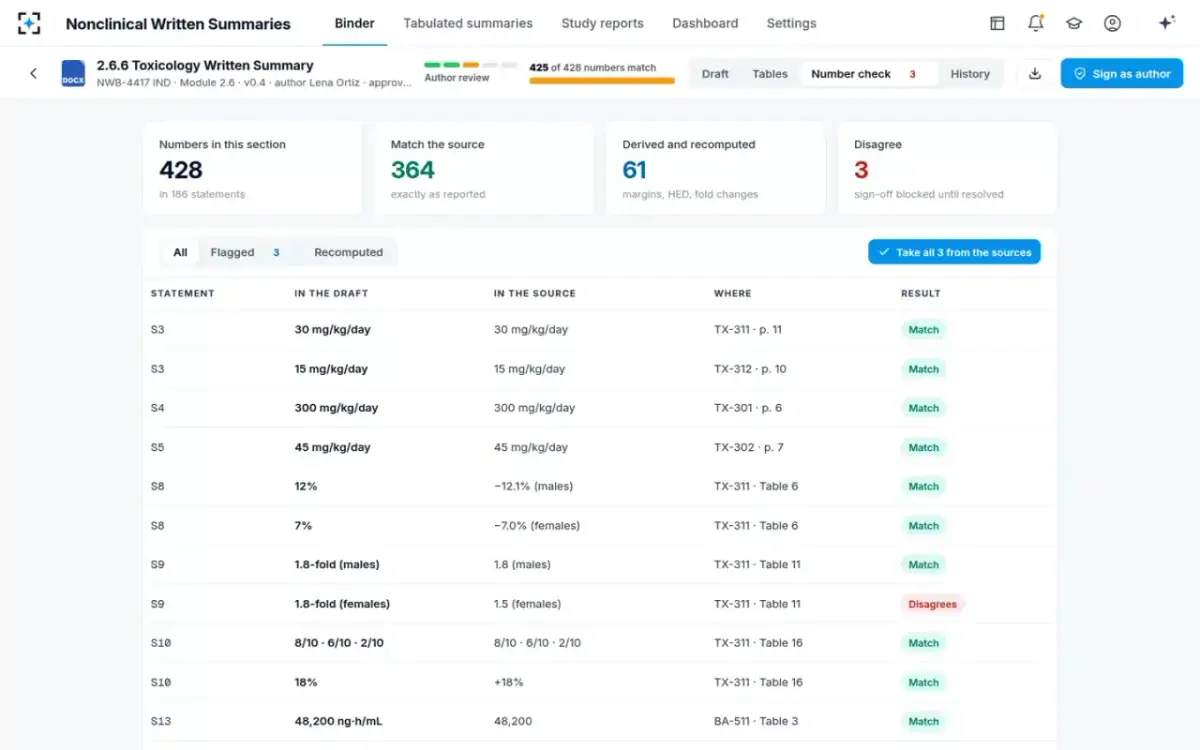
Task: Open the layout panel icon
Action: pos(997,23)
